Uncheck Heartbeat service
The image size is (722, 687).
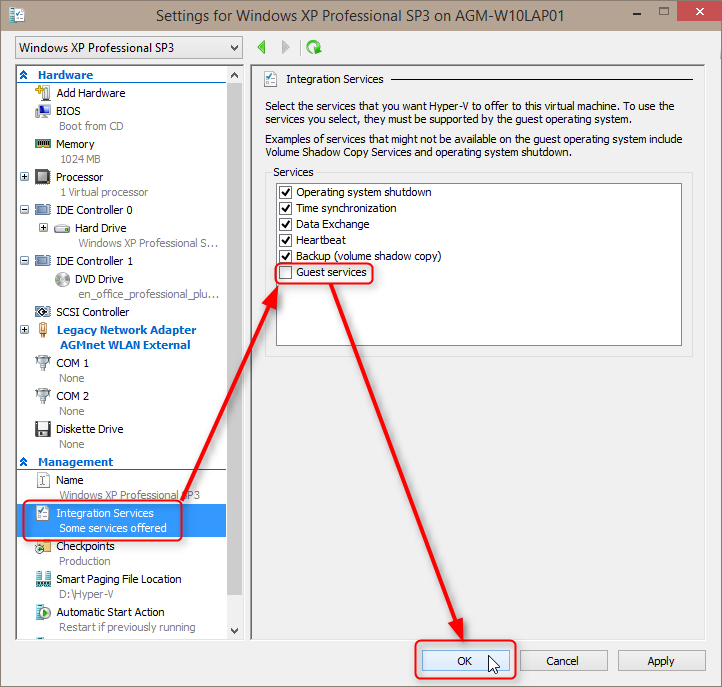[x=285, y=240]
